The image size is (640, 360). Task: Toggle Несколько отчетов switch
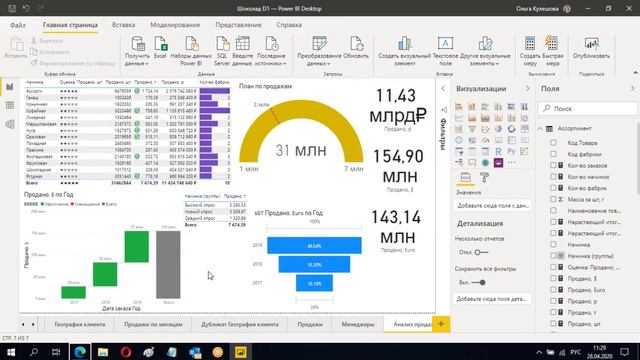[481, 252]
